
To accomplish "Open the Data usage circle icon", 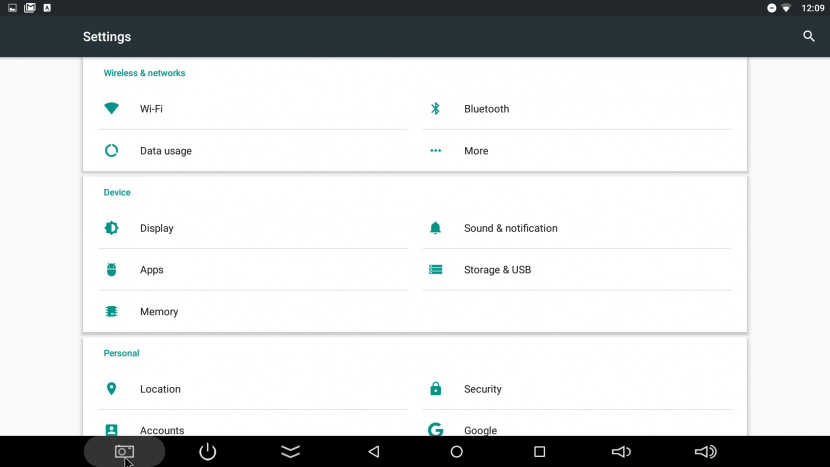I will [111, 150].
